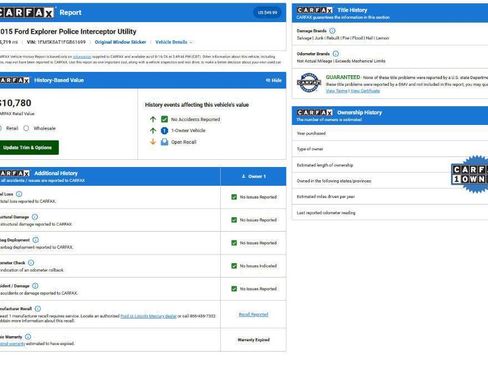Click the Update Trim & Options button
The image size is (488, 366).
[29, 148]
